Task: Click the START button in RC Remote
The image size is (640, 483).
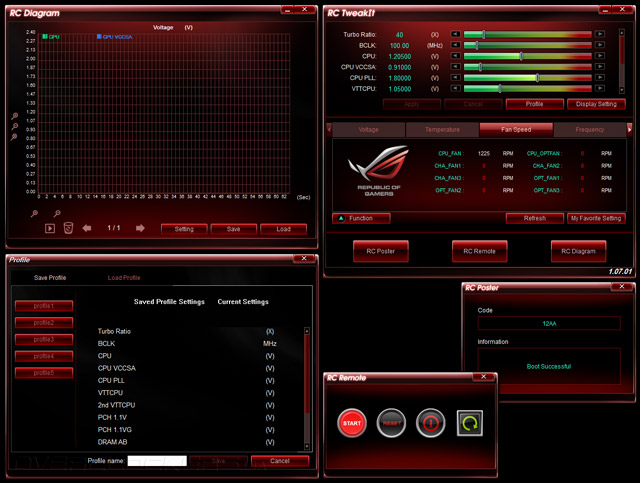Action: coord(352,423)
